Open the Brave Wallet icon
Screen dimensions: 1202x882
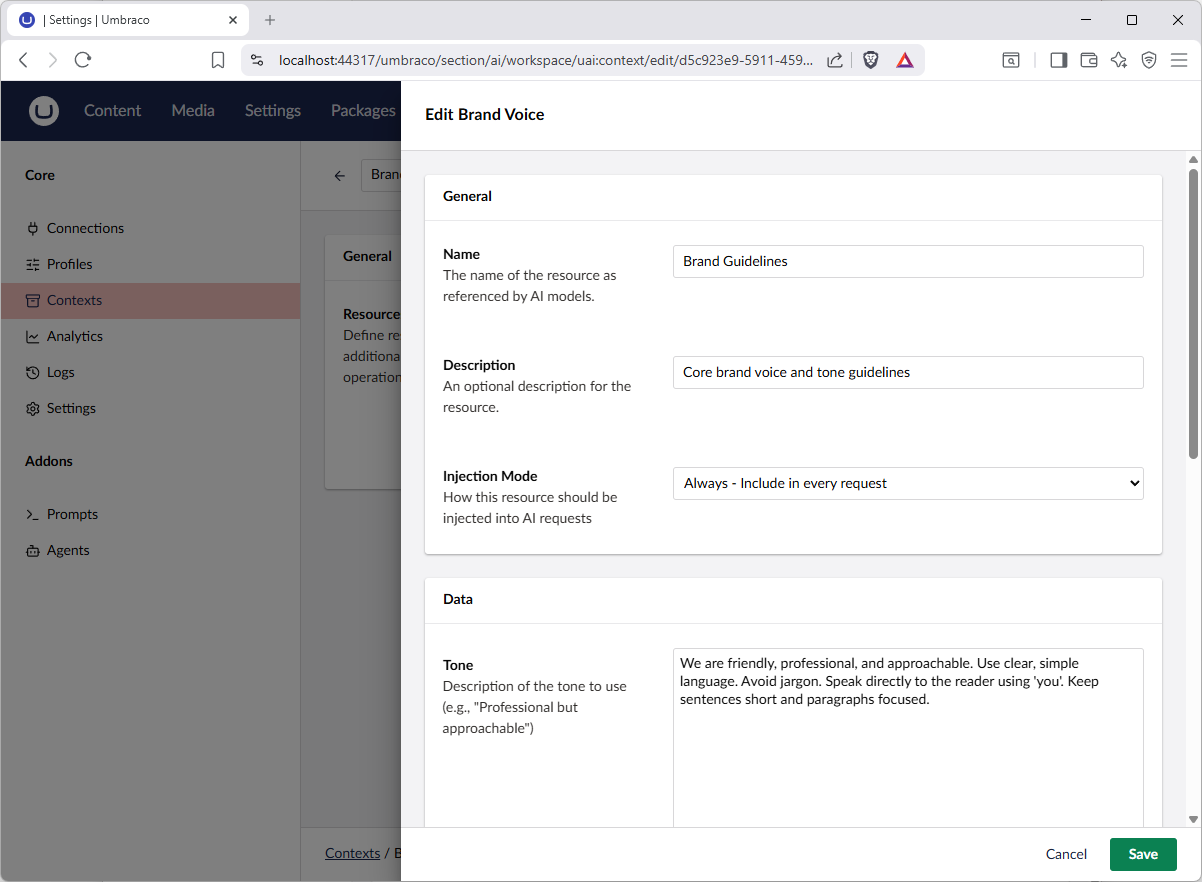1089,60
